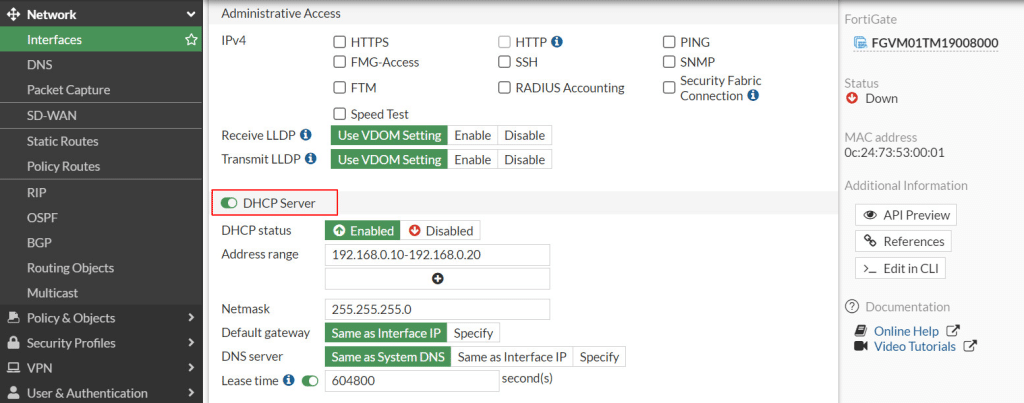The height and width of the screenshot is (403, 1024).
Task: Click the info icon beside HTTP
Action: pos(557,42)
